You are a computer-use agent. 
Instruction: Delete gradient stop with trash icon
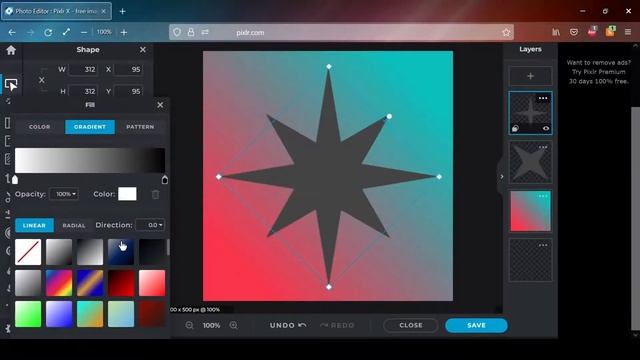coord(156,194)
